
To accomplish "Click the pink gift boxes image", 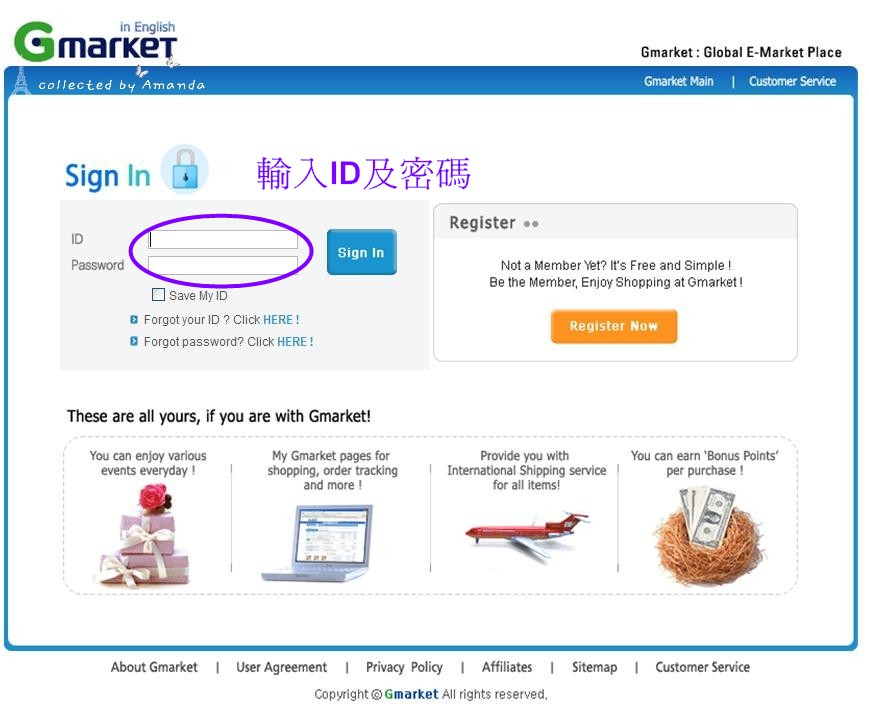I will pos(146,535).
